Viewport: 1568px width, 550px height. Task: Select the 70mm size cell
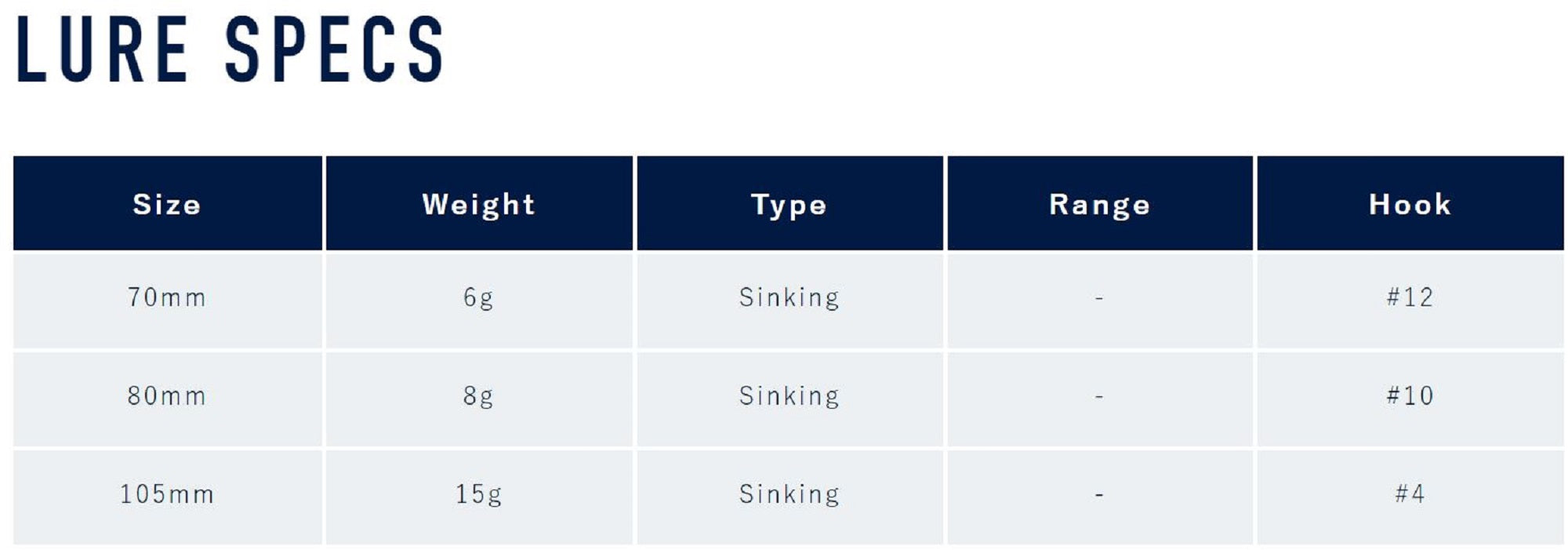167,297
